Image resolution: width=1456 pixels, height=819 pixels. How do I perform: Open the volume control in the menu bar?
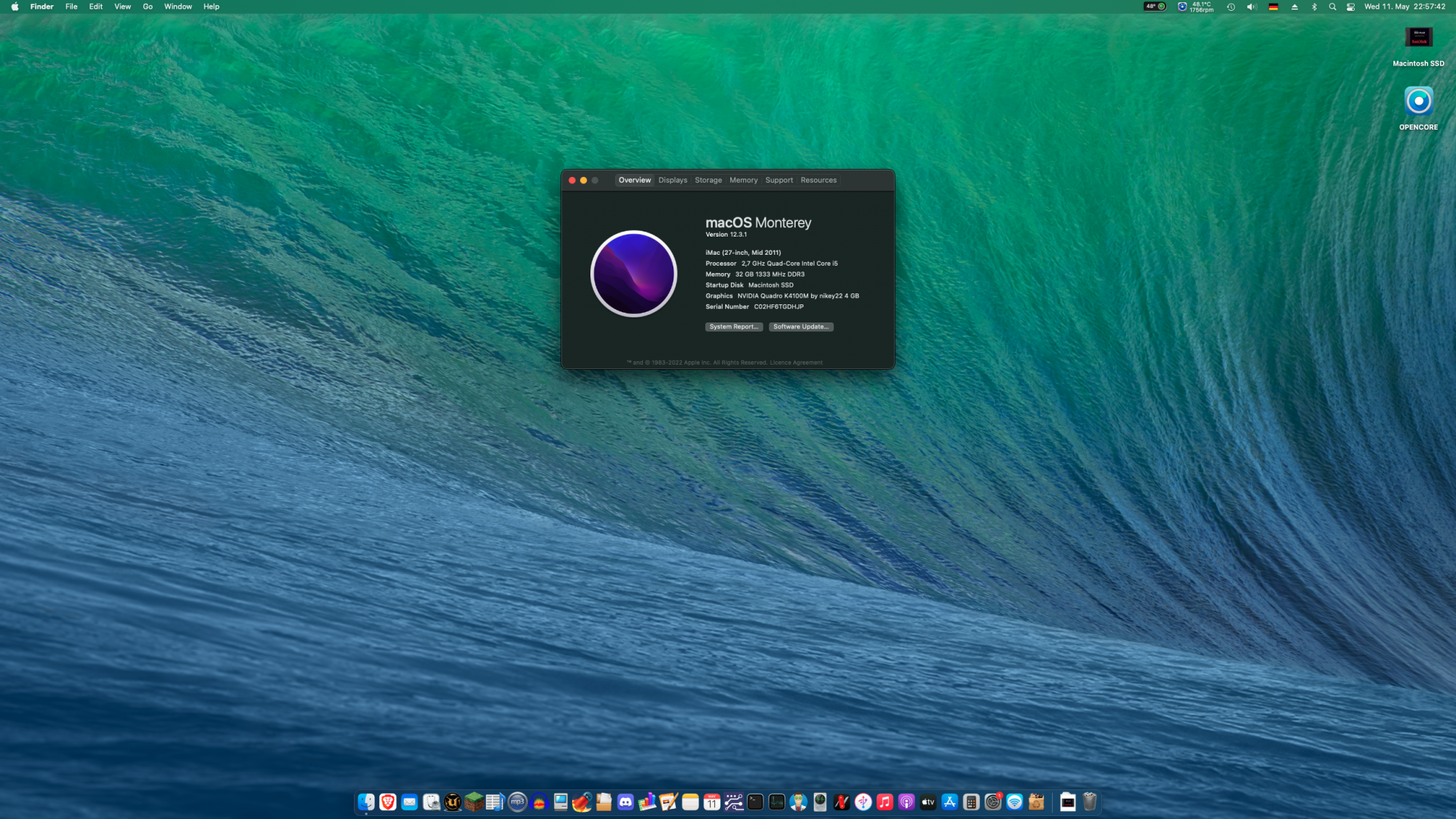(1251, 7)
